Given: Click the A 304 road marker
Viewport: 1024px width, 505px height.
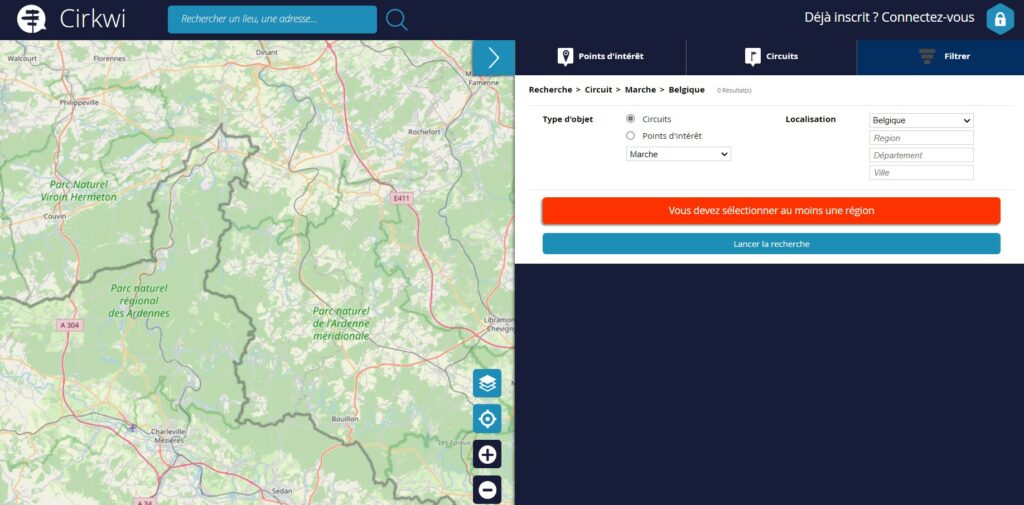Looking at the screenshot, I should coord(71,325).
